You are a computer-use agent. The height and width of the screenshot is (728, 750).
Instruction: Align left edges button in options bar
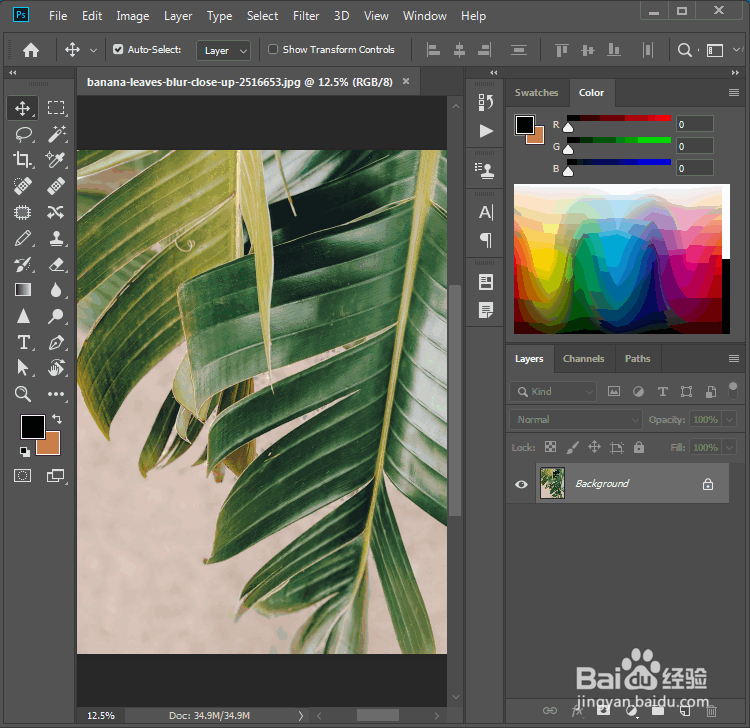pyautogui.click(x=433, y=50)
